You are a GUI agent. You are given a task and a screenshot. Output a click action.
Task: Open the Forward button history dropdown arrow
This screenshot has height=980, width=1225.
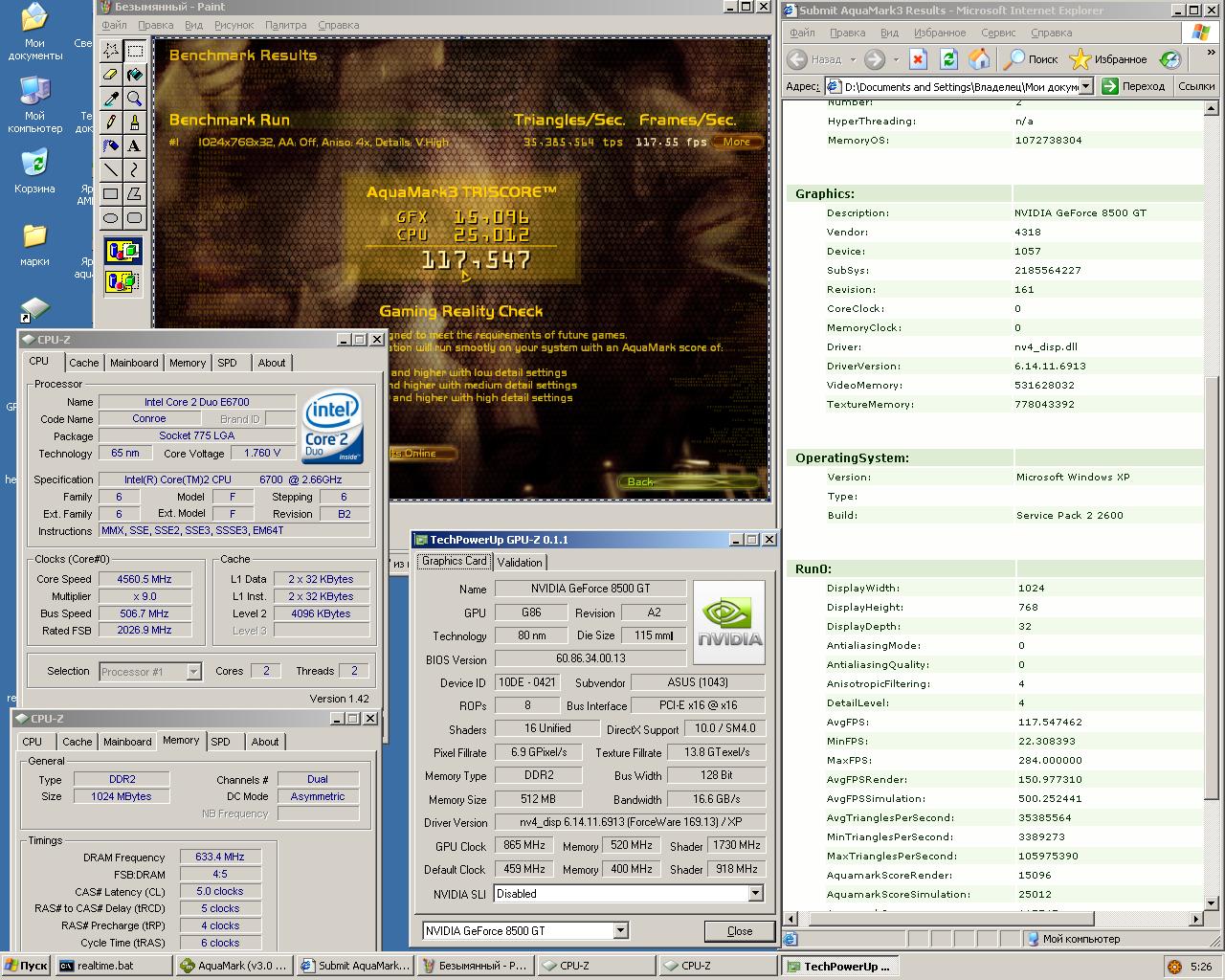[x=896, y=59]
